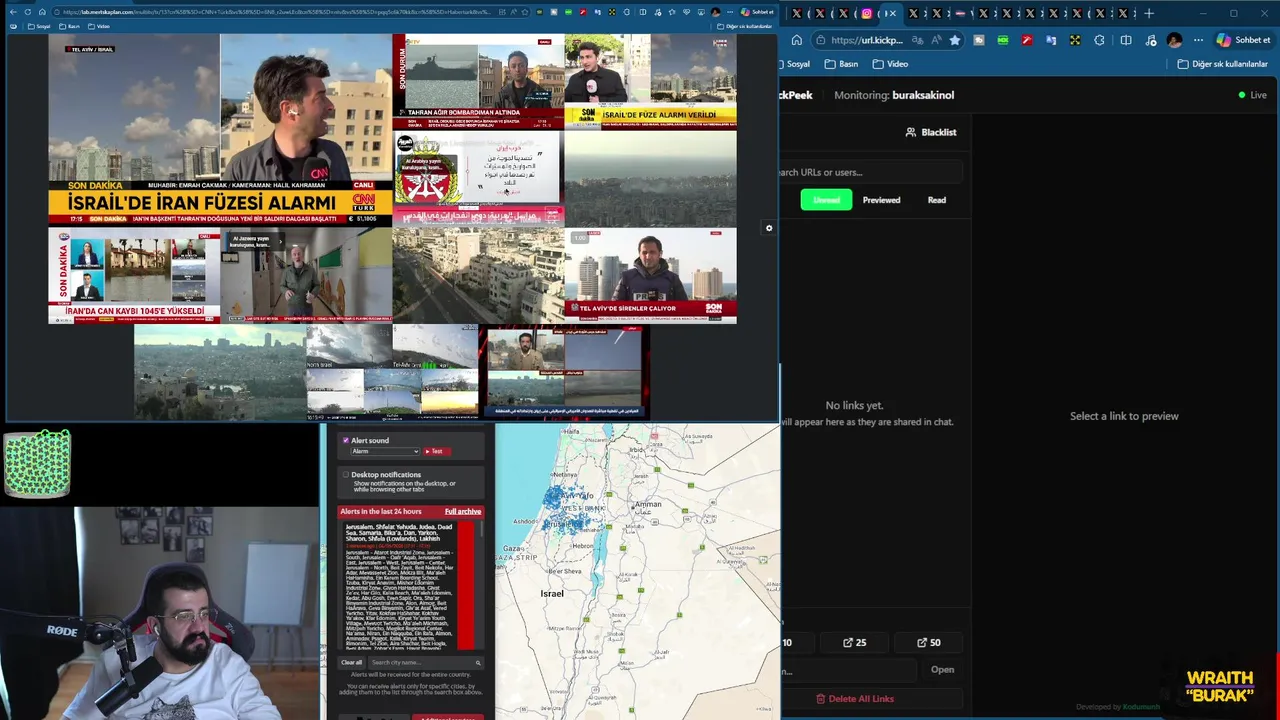Click the city search magnifier icon
This screenshot has width=1280, height=720.
coord(478,662)
